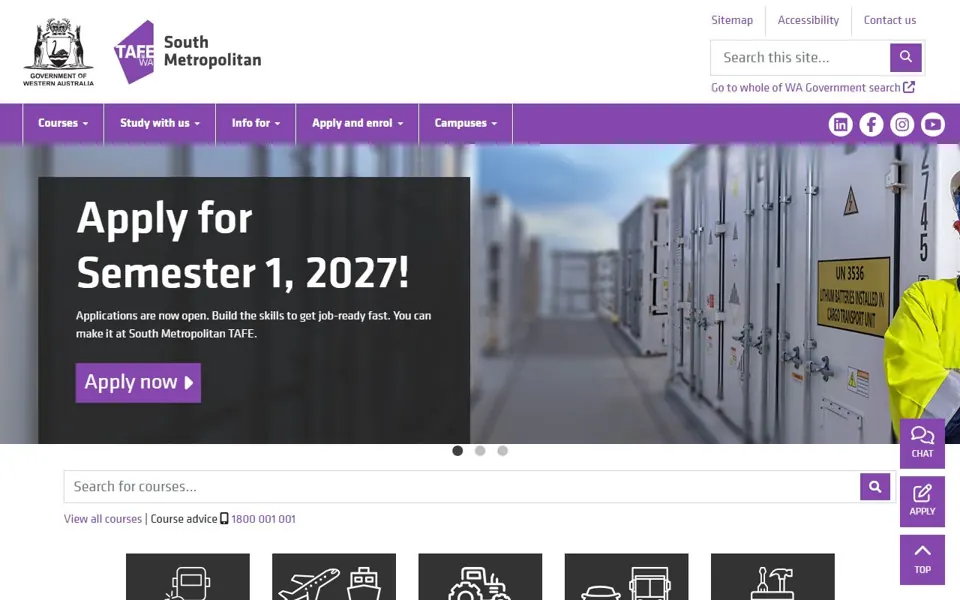Image resolution: width=960 pixels, height=600 pixels.
Task: Open the tractor and gear course tile
Action: click(x=480, y=577)
